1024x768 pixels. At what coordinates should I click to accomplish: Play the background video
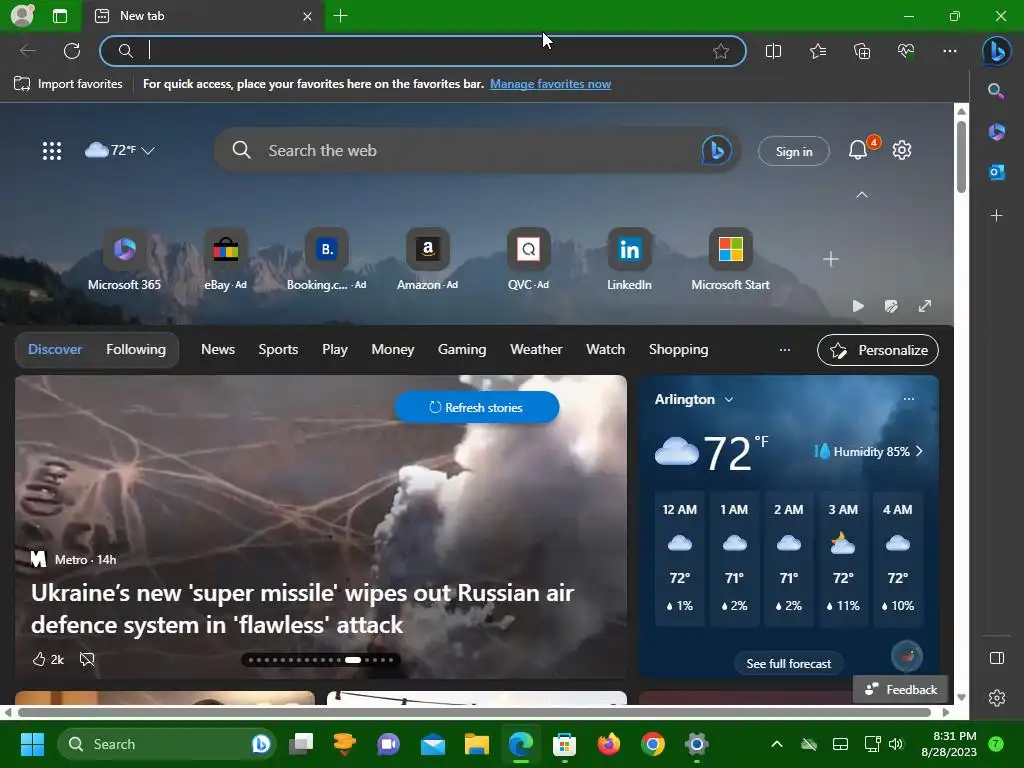click(858, 306)
